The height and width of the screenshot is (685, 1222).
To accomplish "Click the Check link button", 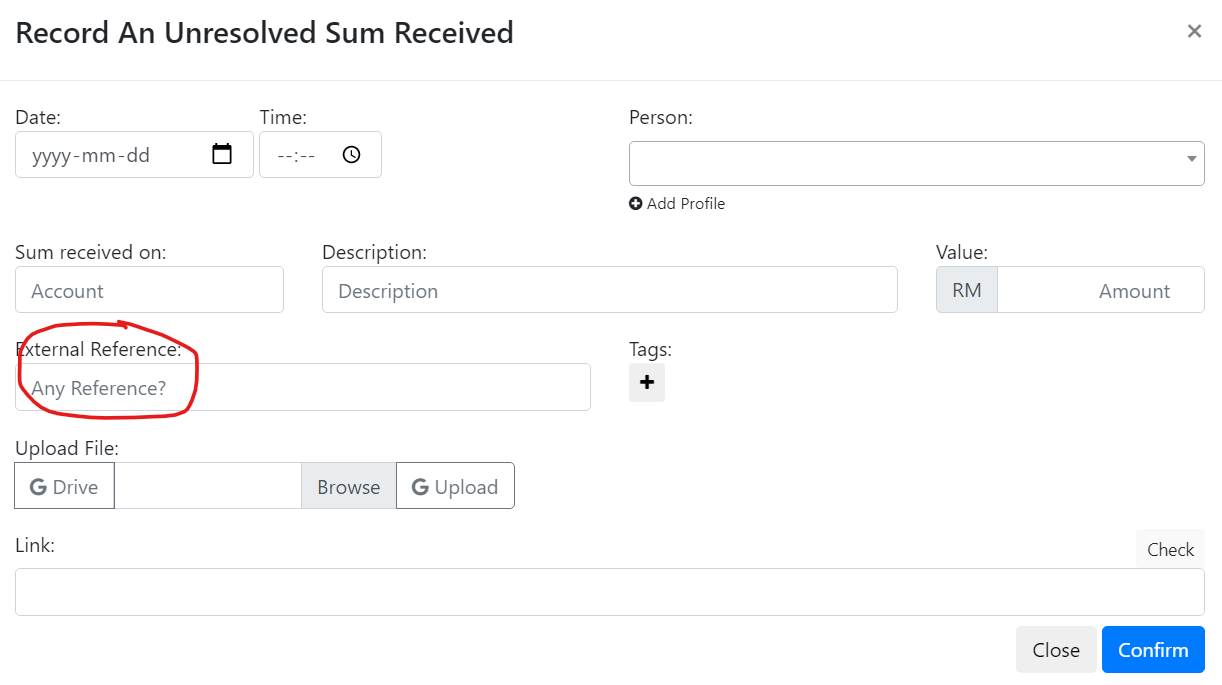I will [1170, 549].
